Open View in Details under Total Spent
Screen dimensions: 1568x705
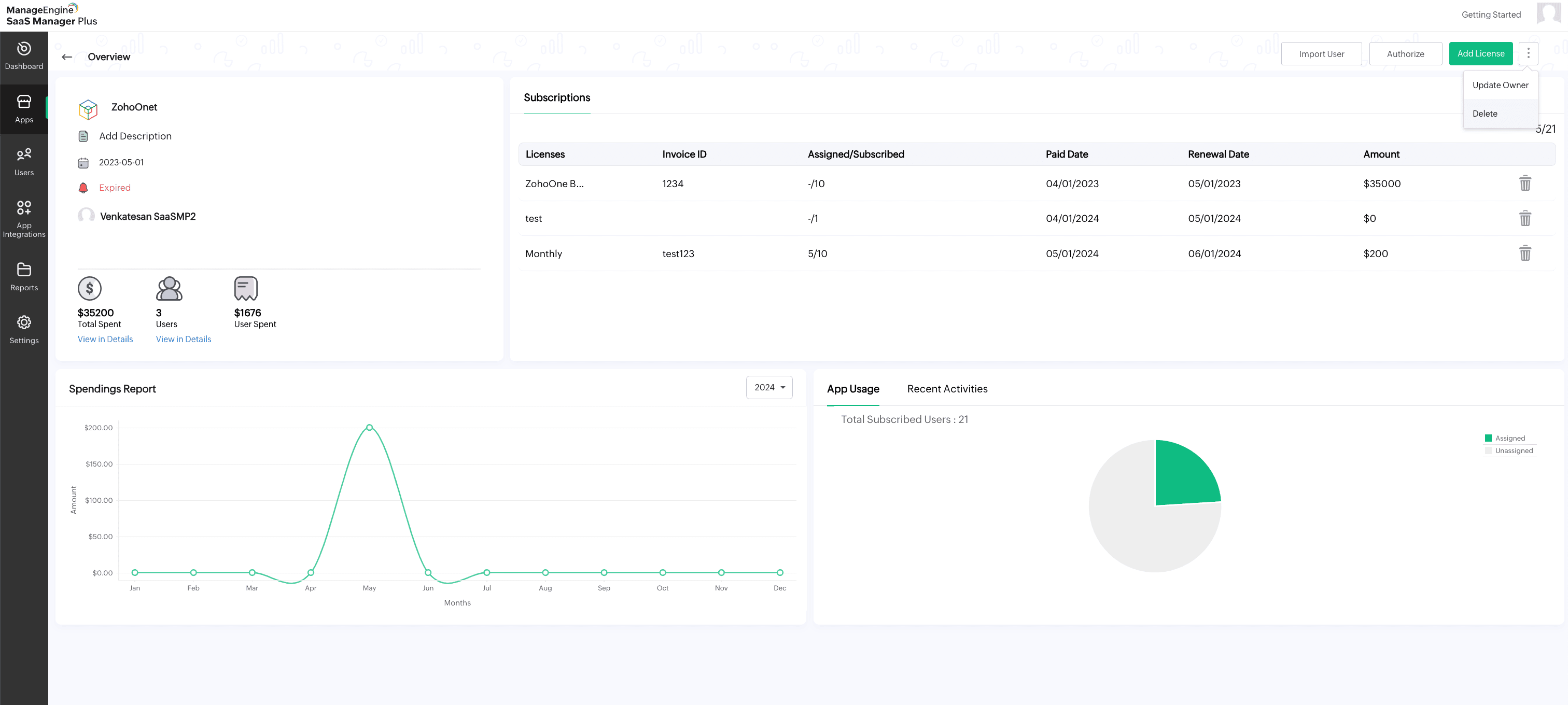[x=105, y=339]
